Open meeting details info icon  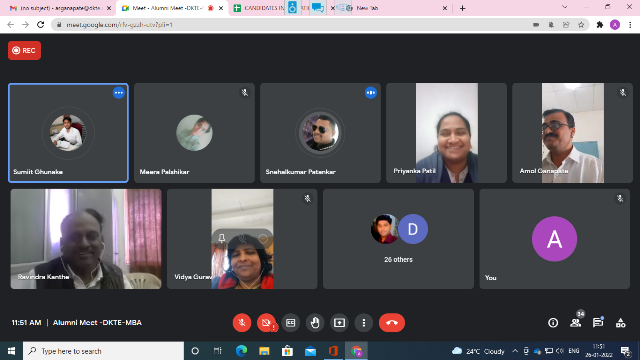click(x=553, y=323)
